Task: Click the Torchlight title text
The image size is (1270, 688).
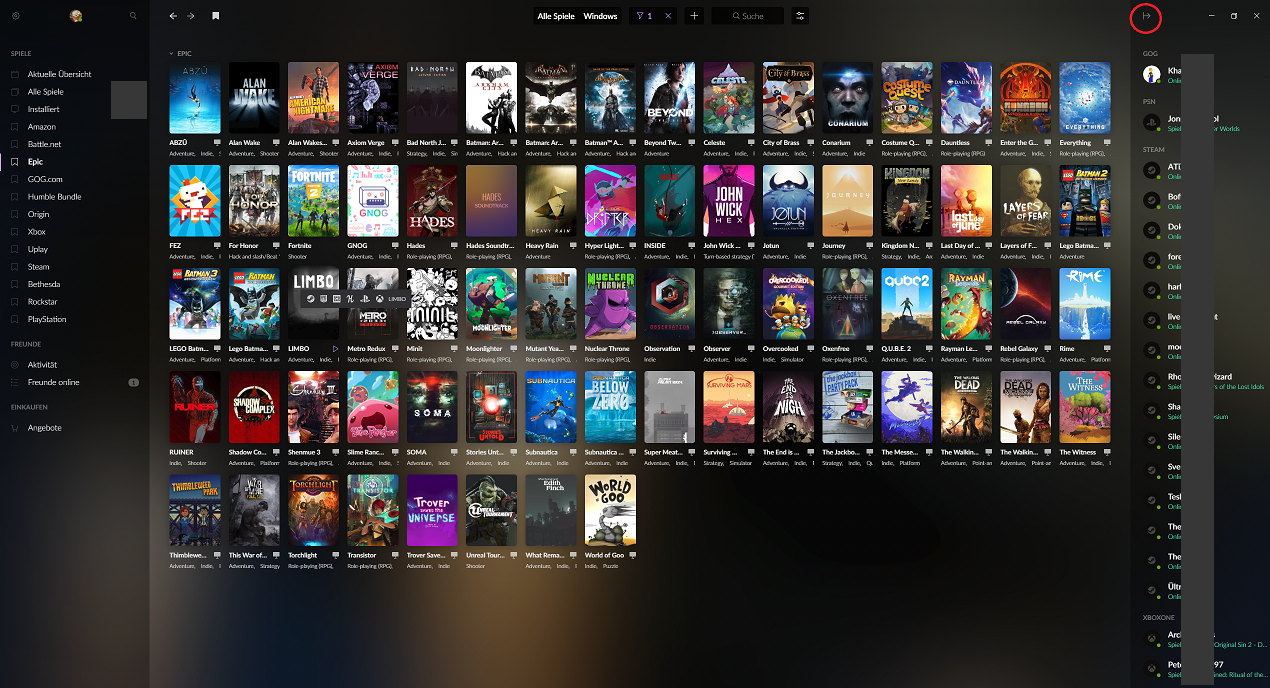Action: [x=303, y=555]
